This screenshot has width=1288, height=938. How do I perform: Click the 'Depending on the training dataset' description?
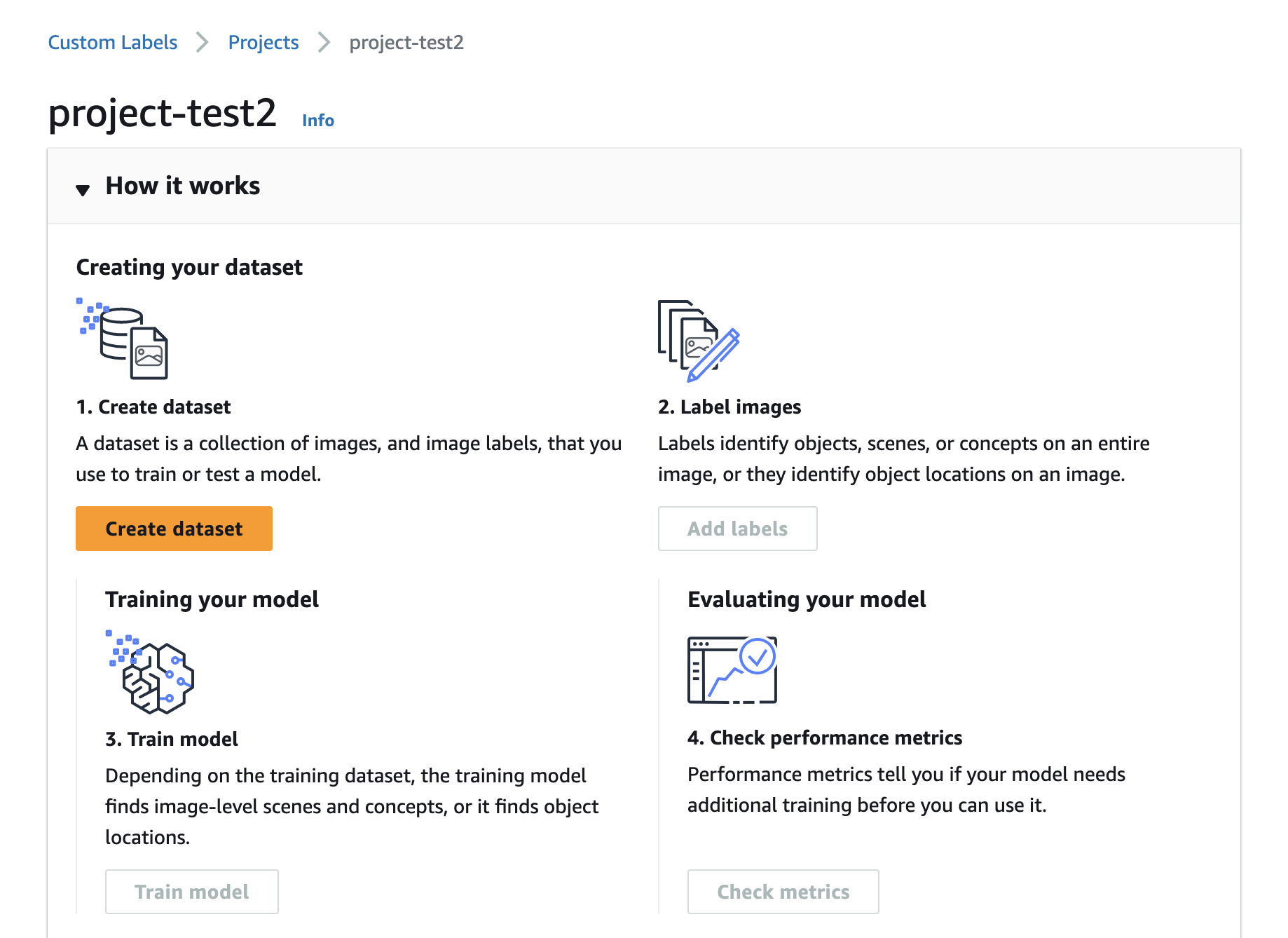[x=352, y=806]
